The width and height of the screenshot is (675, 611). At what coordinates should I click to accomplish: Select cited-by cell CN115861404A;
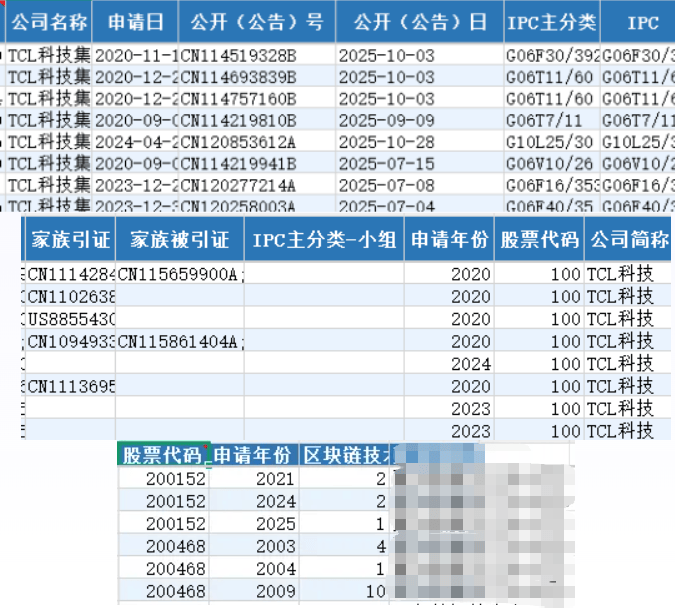click(x=180, y=341)
